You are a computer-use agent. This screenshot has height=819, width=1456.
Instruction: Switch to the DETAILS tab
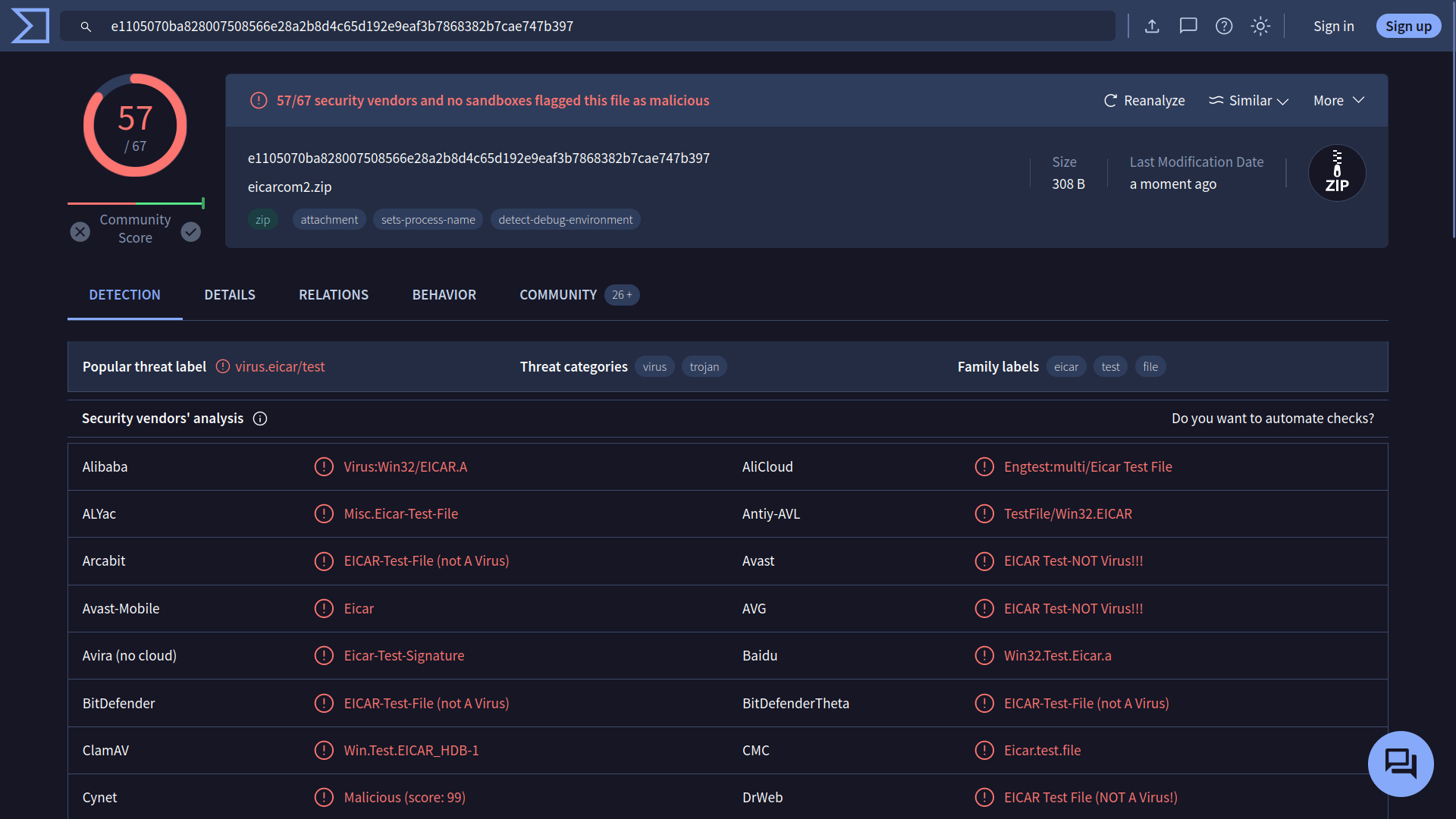point(230,295)
